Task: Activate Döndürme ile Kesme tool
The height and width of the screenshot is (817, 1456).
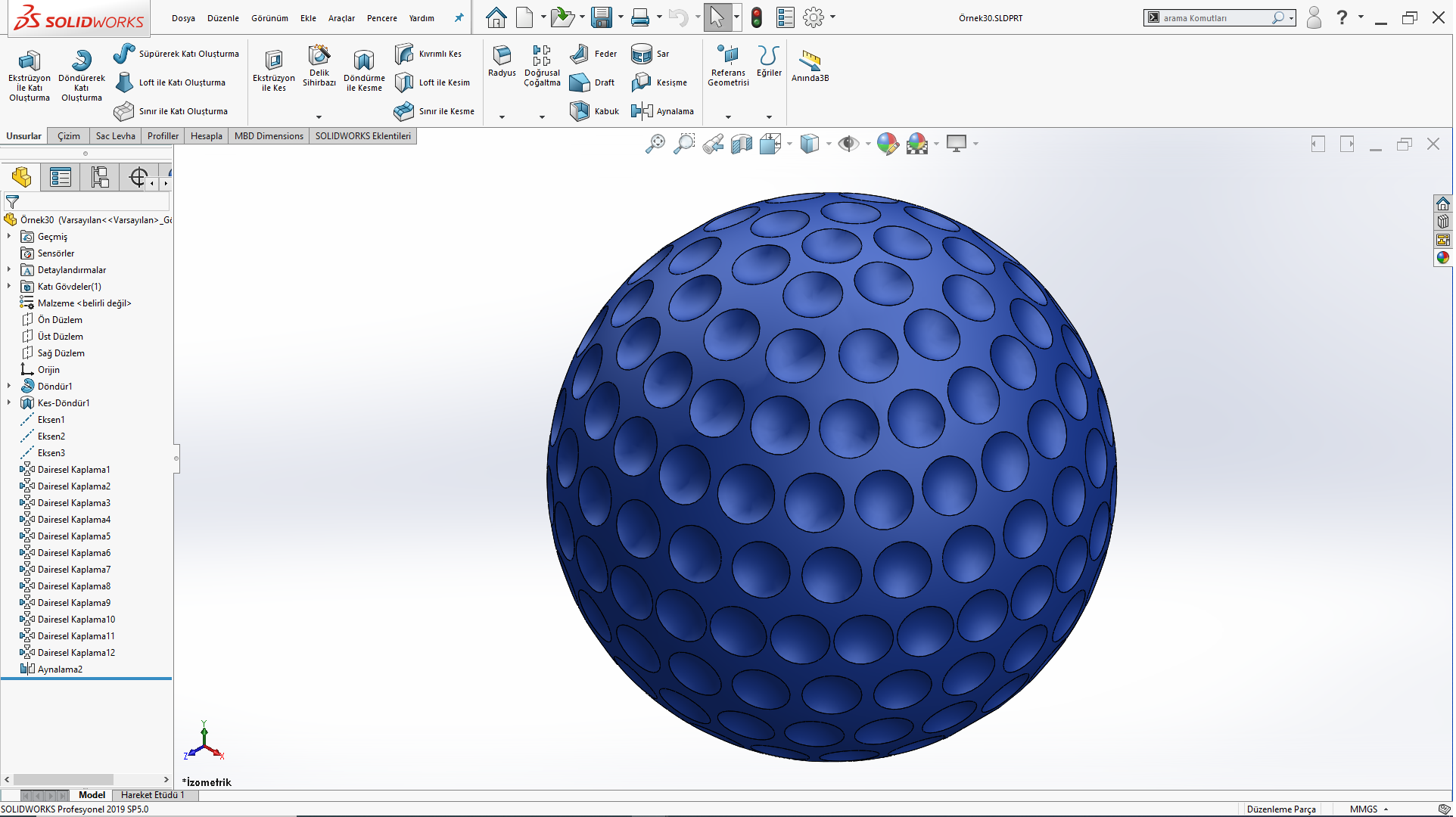Action: coord(364,70)
